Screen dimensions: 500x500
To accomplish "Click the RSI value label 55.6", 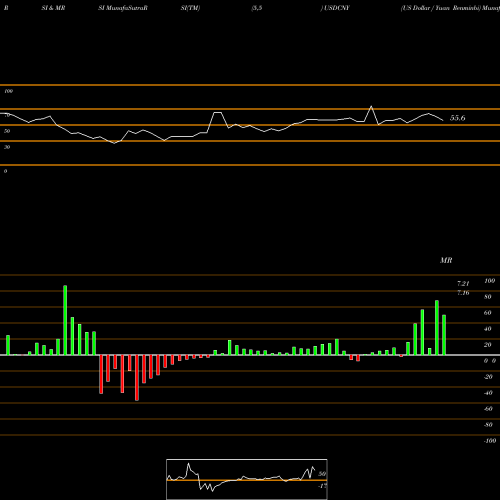I will [x=457, y=118].
